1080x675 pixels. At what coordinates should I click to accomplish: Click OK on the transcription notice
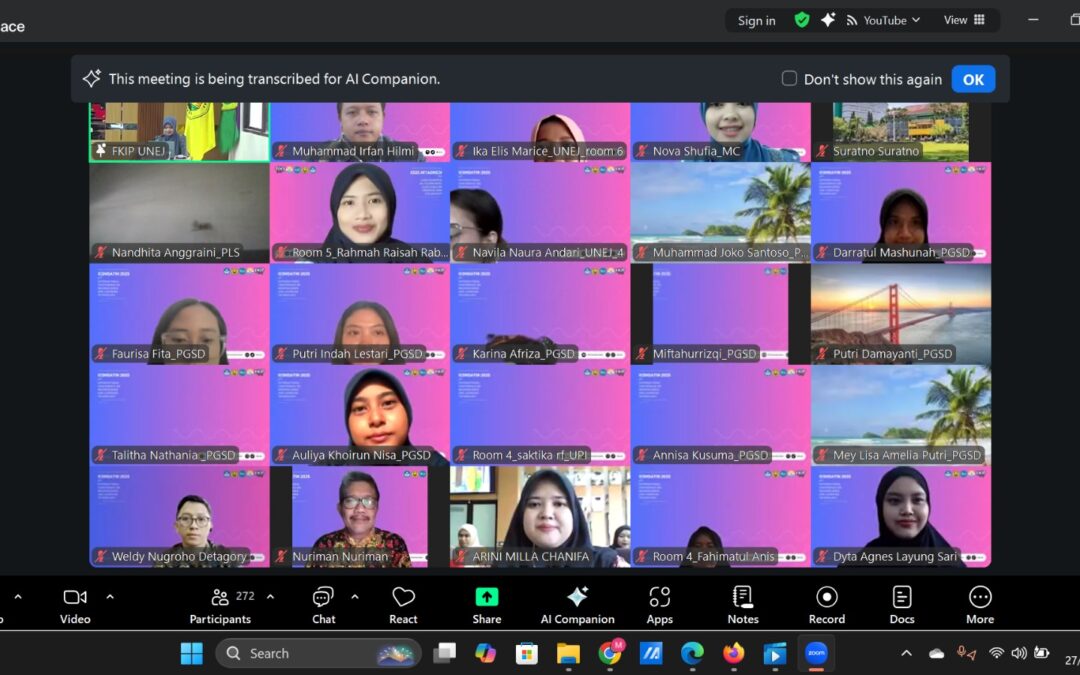point(973,79)
